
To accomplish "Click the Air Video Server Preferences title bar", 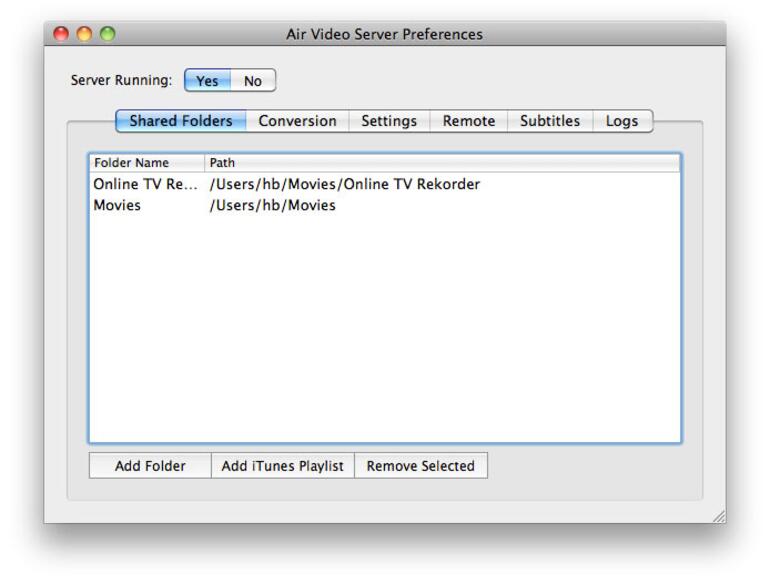I will [x=384, y=34].
